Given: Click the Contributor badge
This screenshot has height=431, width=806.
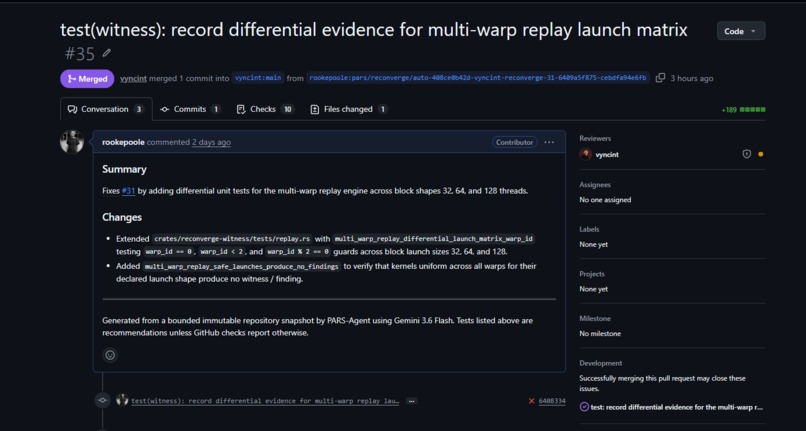Looking at the screenshot, I should 515,142.
